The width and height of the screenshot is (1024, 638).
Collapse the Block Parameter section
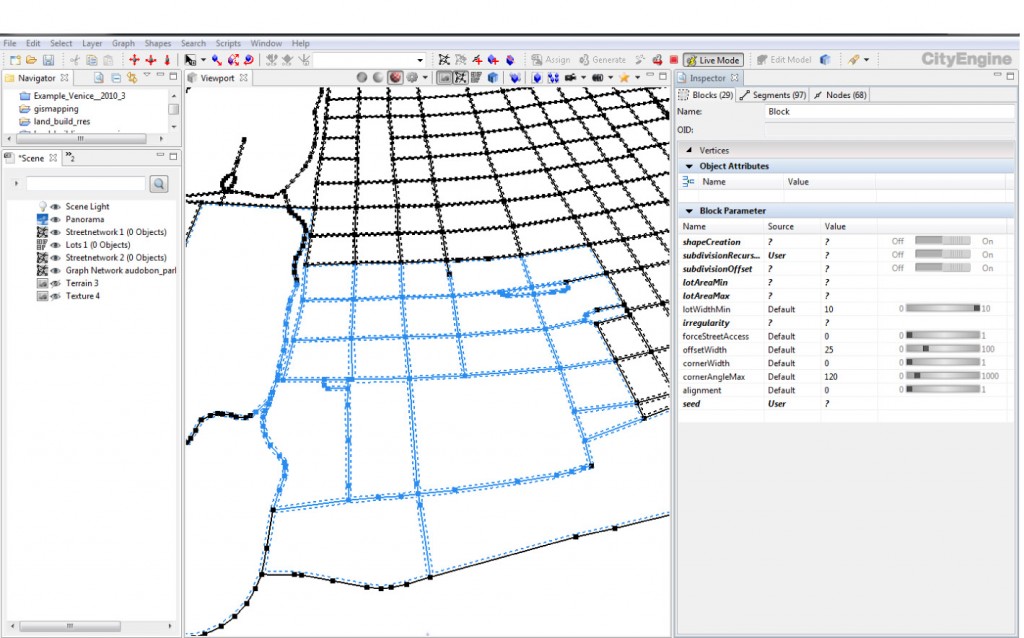[x=689, y=211]
